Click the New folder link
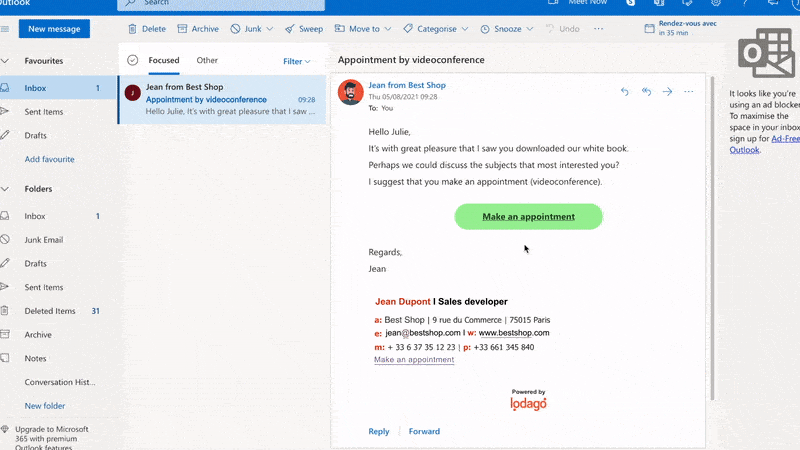The image size is (800, 450). click(45, 406)
